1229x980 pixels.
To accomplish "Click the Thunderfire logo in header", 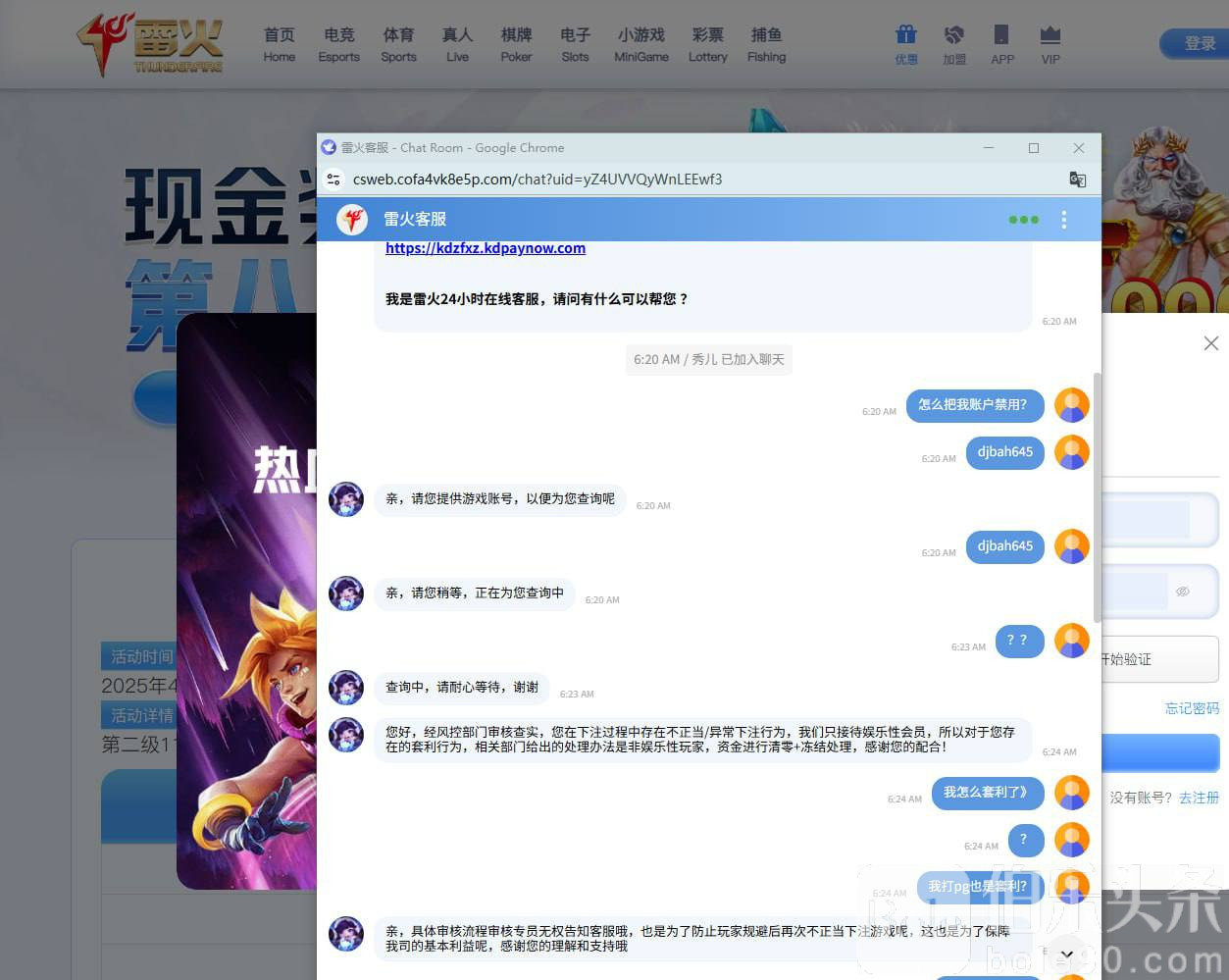I will click(150, 44).
